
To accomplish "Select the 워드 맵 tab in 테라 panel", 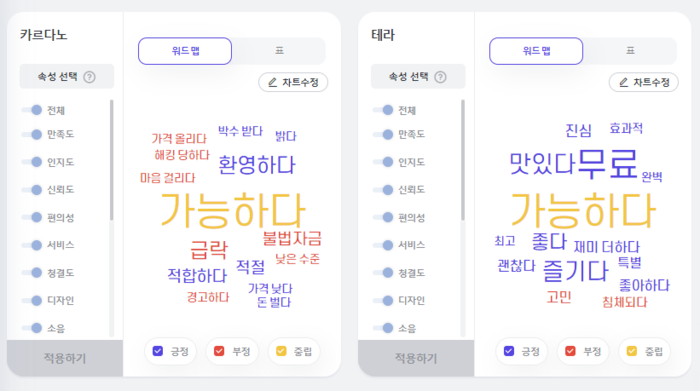I will click(536, 51).
